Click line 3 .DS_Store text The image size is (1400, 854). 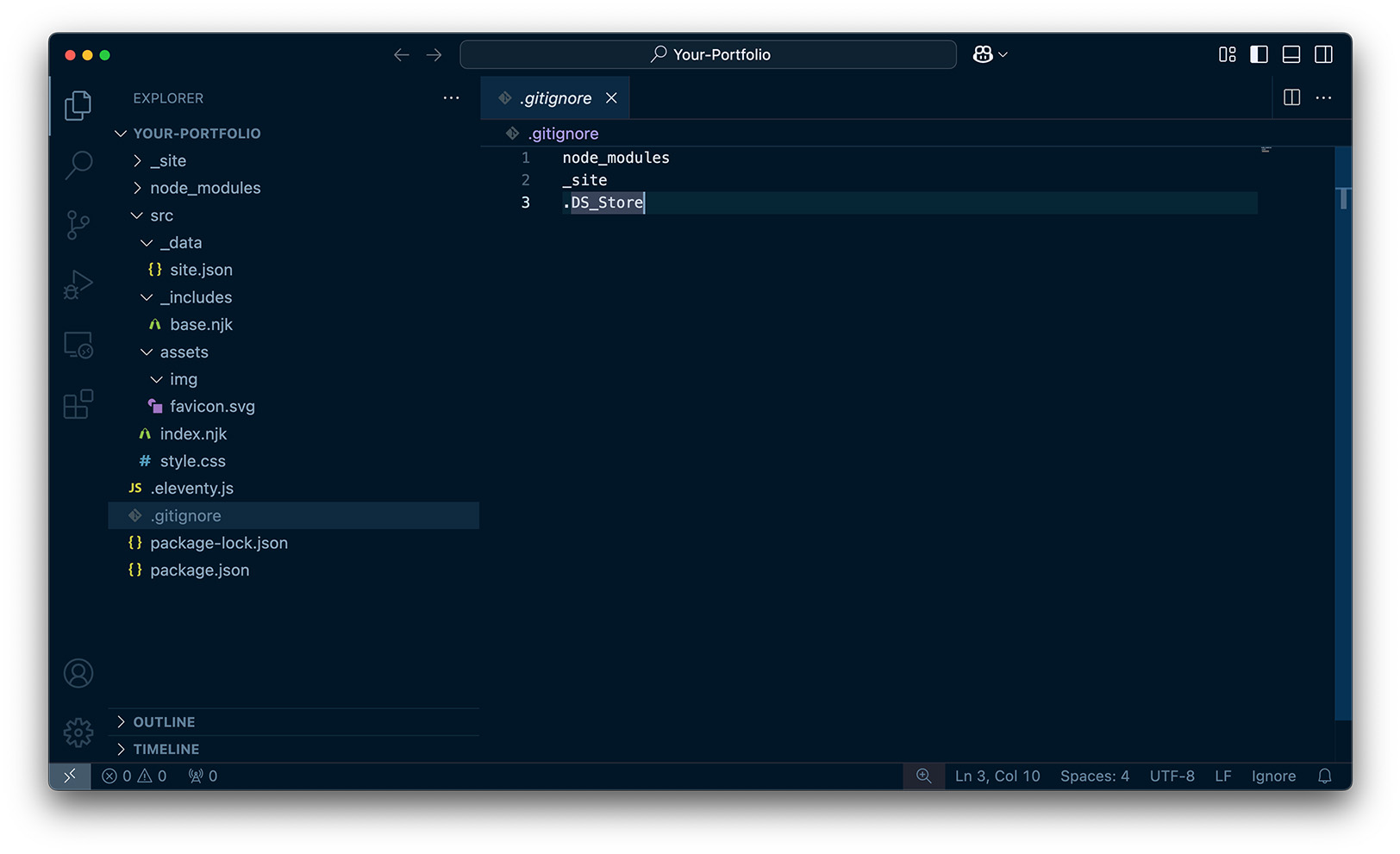coord(603,203)
